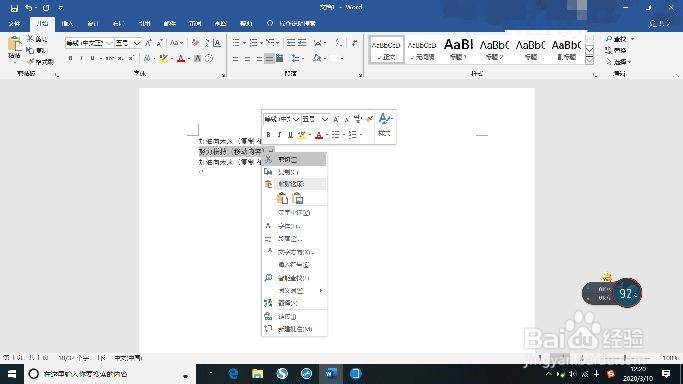Choose 段落 Paragraph in the context menu
The width and height of the screenshot is (683, 384).
(294, 239)
